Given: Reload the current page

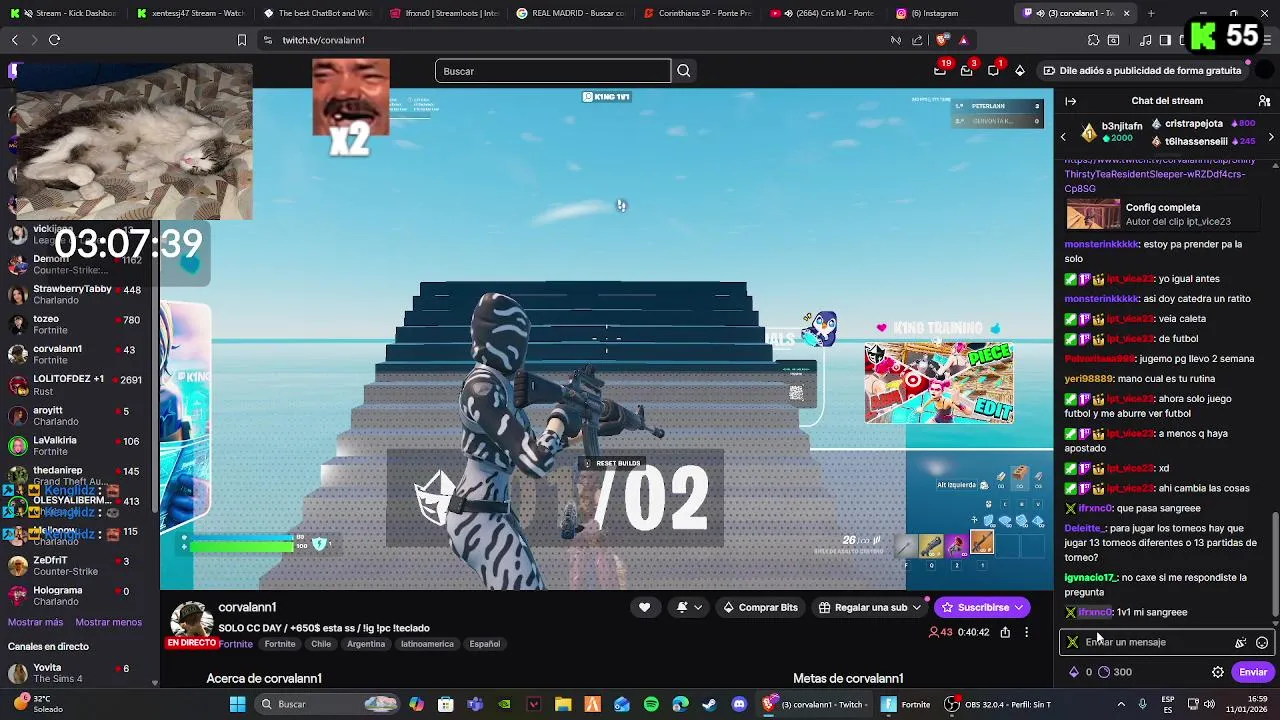Looking at the screenshot, I should pos(54,40).
